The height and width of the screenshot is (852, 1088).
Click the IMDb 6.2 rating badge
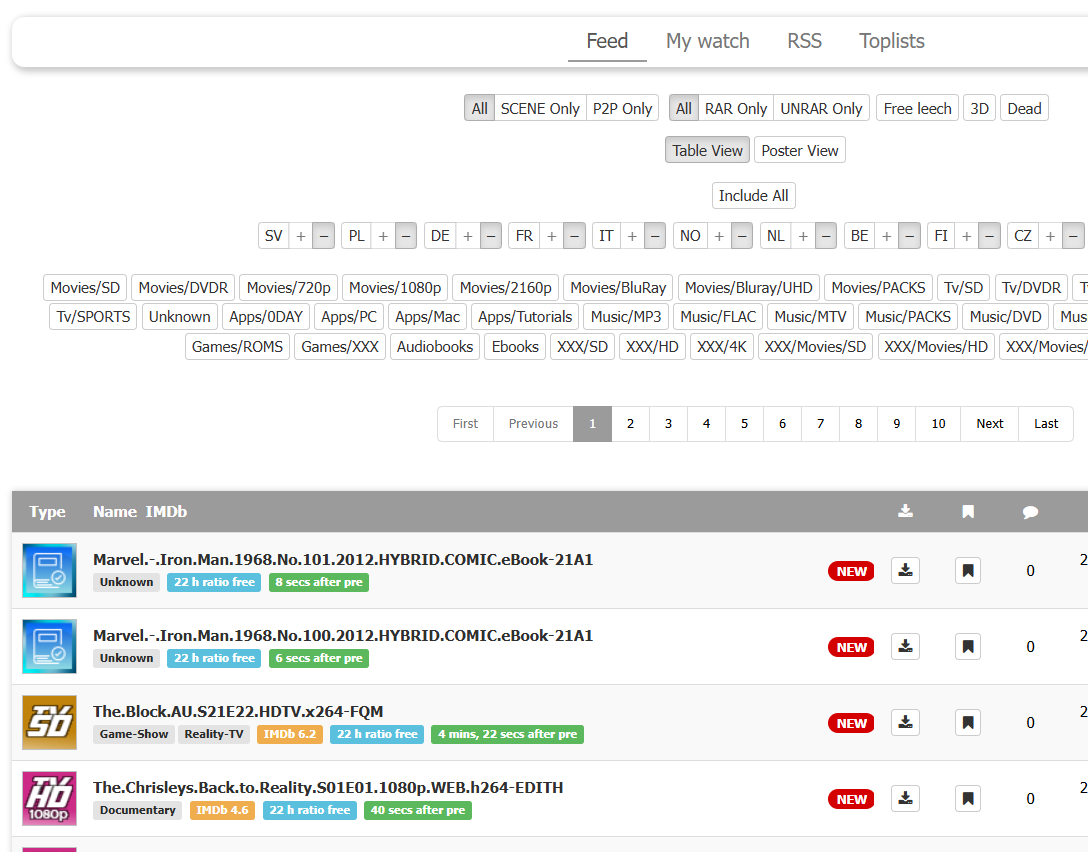290,734
